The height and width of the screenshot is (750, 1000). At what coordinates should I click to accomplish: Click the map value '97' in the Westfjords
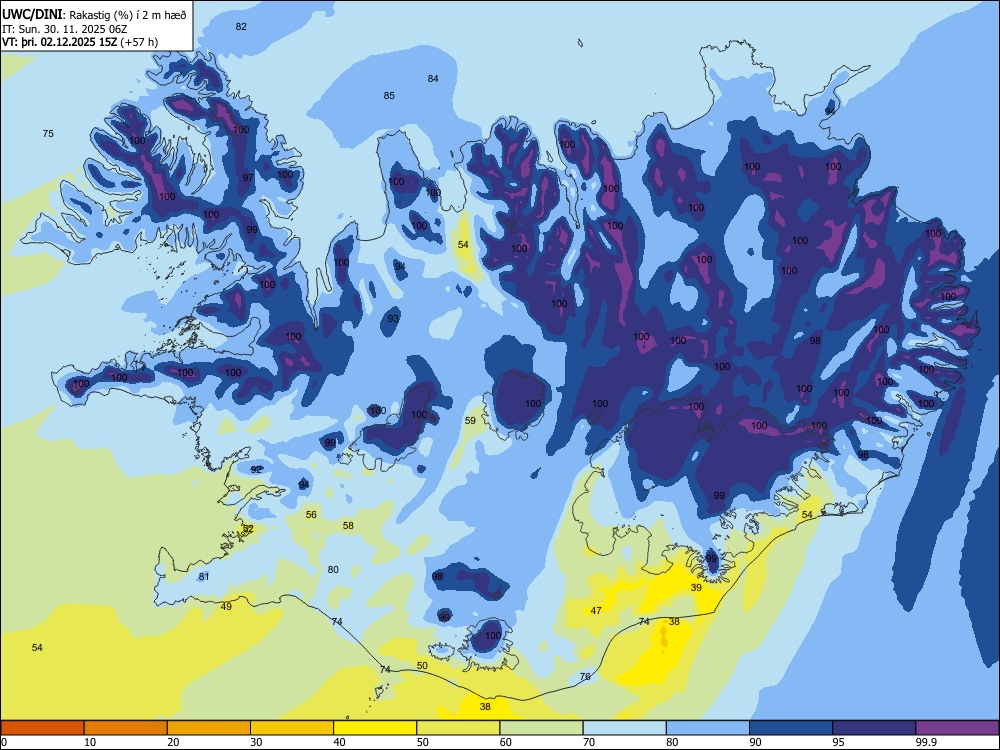[248, 177]
